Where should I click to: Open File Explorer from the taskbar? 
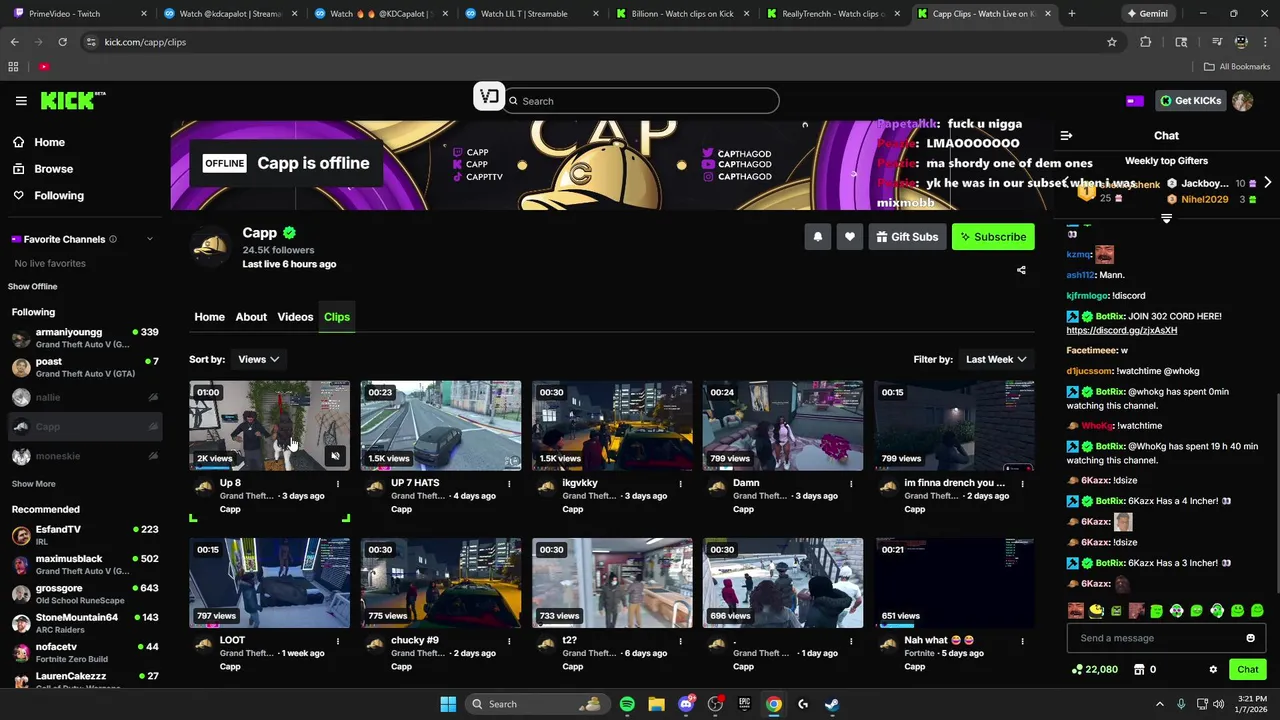[x=656, y=704]
